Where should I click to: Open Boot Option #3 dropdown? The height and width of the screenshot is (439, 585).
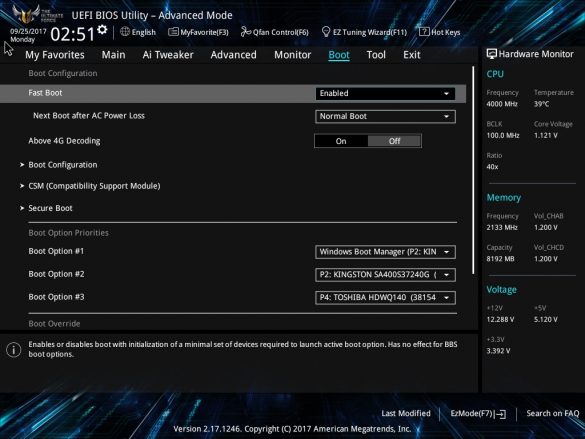coord(385,298)
